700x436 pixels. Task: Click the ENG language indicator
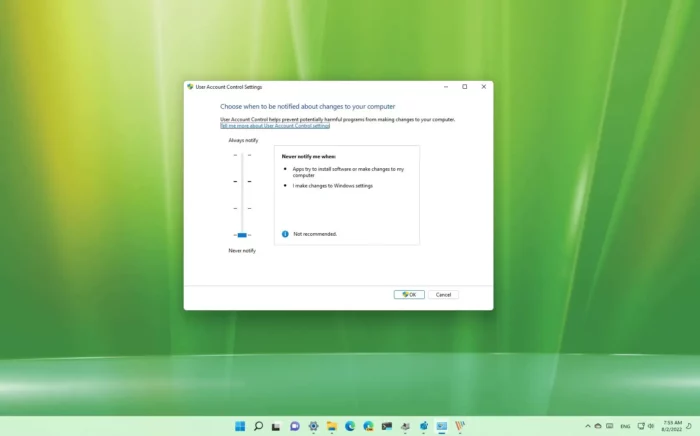click(625, 427)
